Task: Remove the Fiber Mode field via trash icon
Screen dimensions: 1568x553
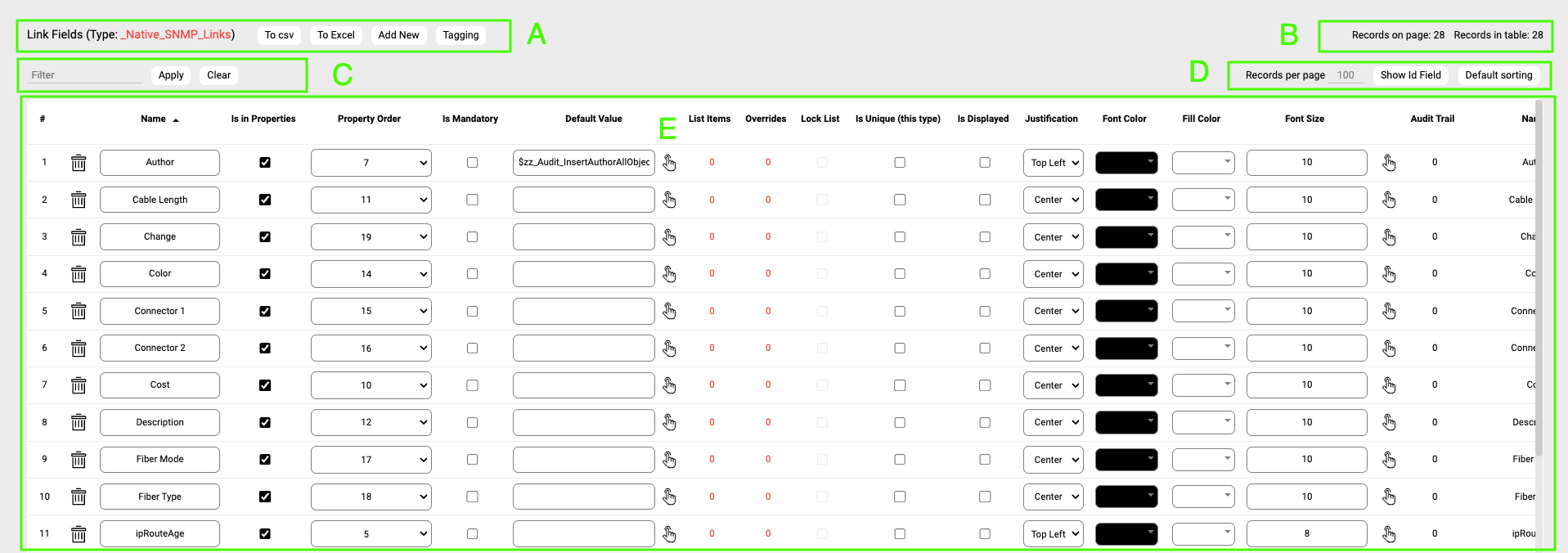Action: (x=79, y=460)
